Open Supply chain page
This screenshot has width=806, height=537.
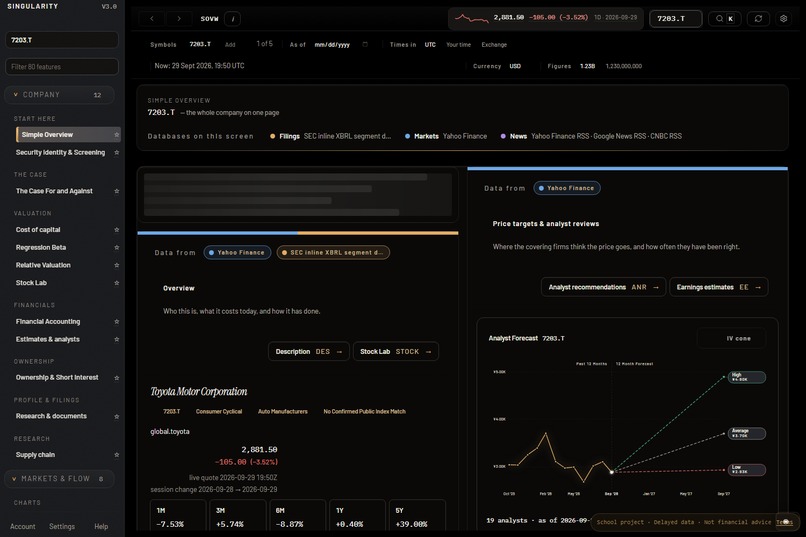(35, 455)
